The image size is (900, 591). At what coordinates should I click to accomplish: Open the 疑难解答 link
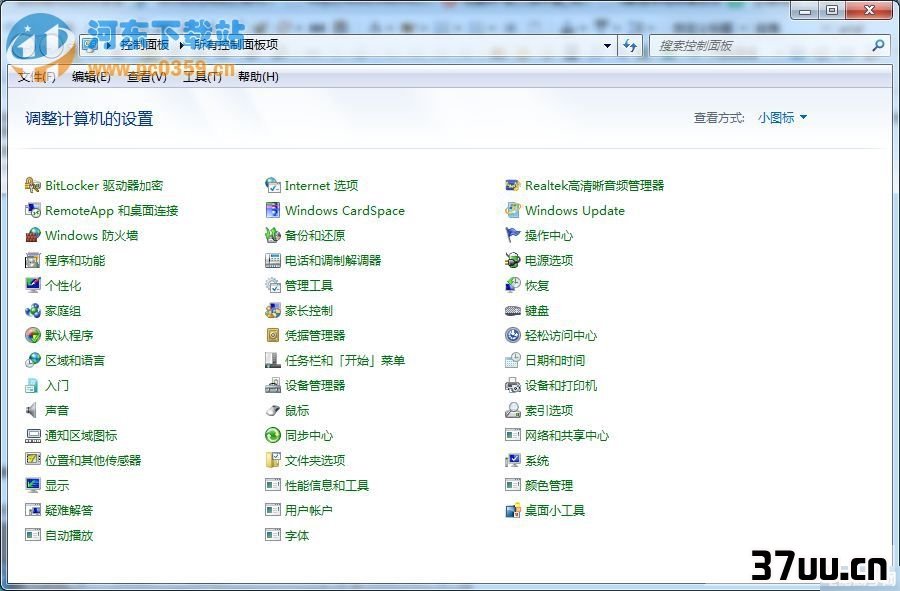tap(69, 511)
